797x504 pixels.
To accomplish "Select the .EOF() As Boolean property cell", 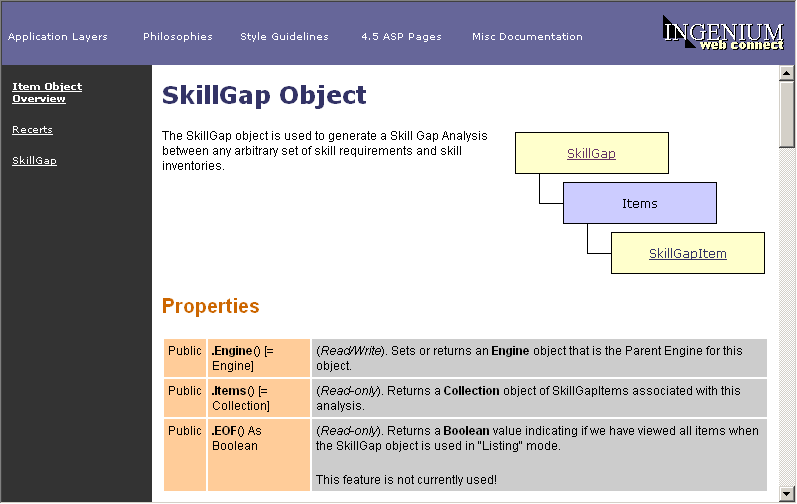I will 258,454.
